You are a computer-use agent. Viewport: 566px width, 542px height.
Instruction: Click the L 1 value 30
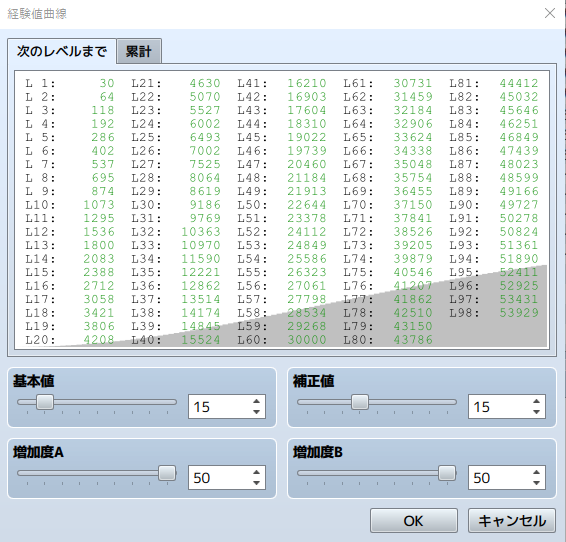(x=107, y=83)
